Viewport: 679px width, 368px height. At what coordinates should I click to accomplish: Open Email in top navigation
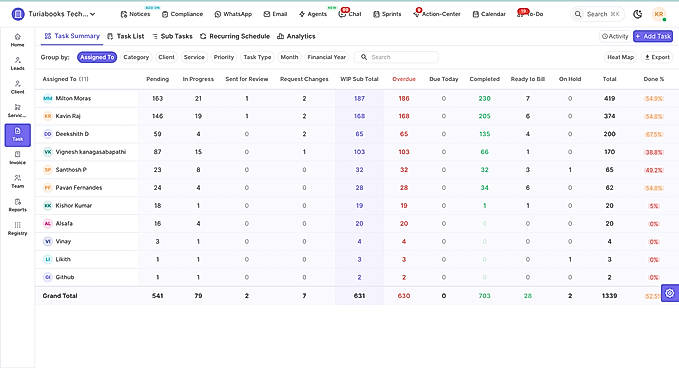coord(275,14)
